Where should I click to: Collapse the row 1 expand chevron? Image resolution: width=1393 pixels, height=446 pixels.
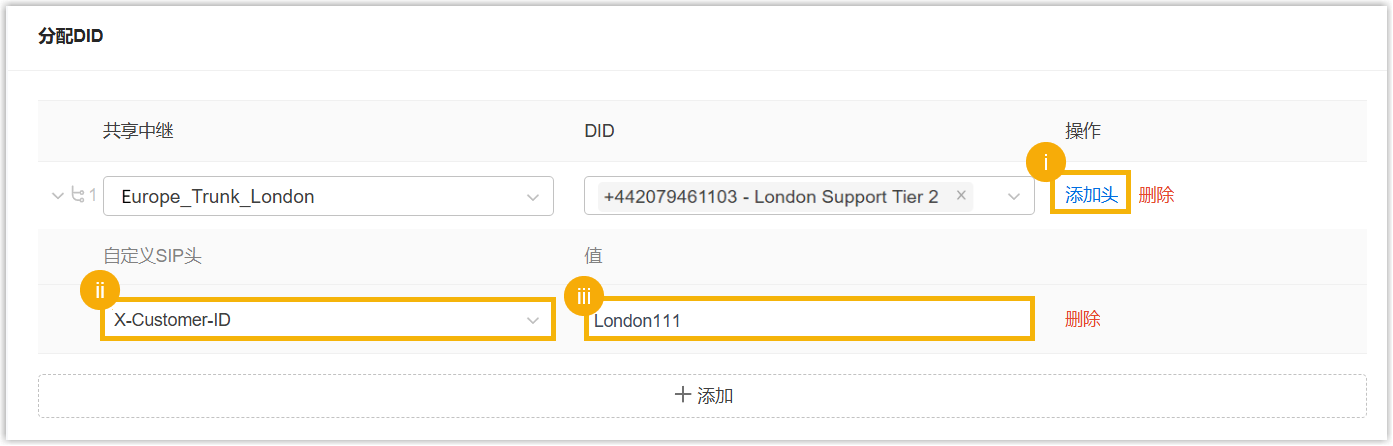click(57, 195)
